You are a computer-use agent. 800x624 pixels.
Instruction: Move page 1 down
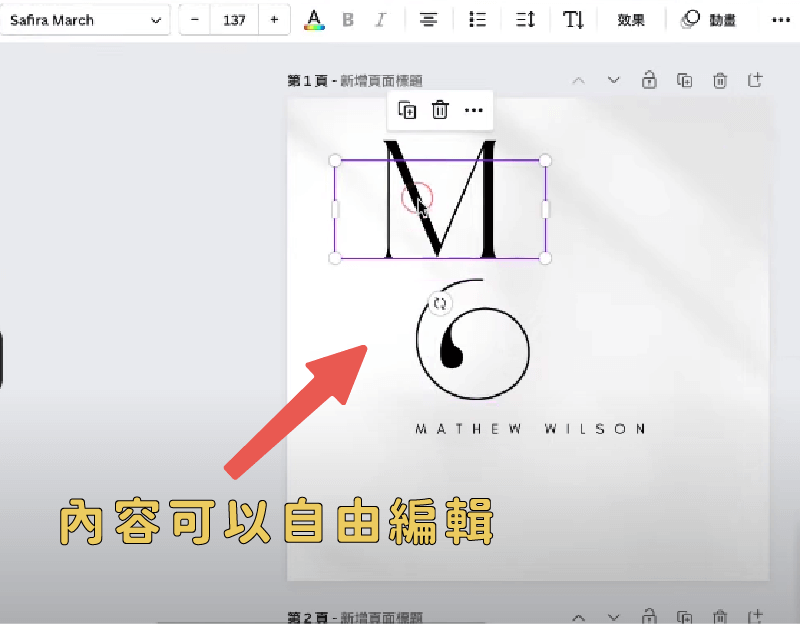tap(613, 80)
